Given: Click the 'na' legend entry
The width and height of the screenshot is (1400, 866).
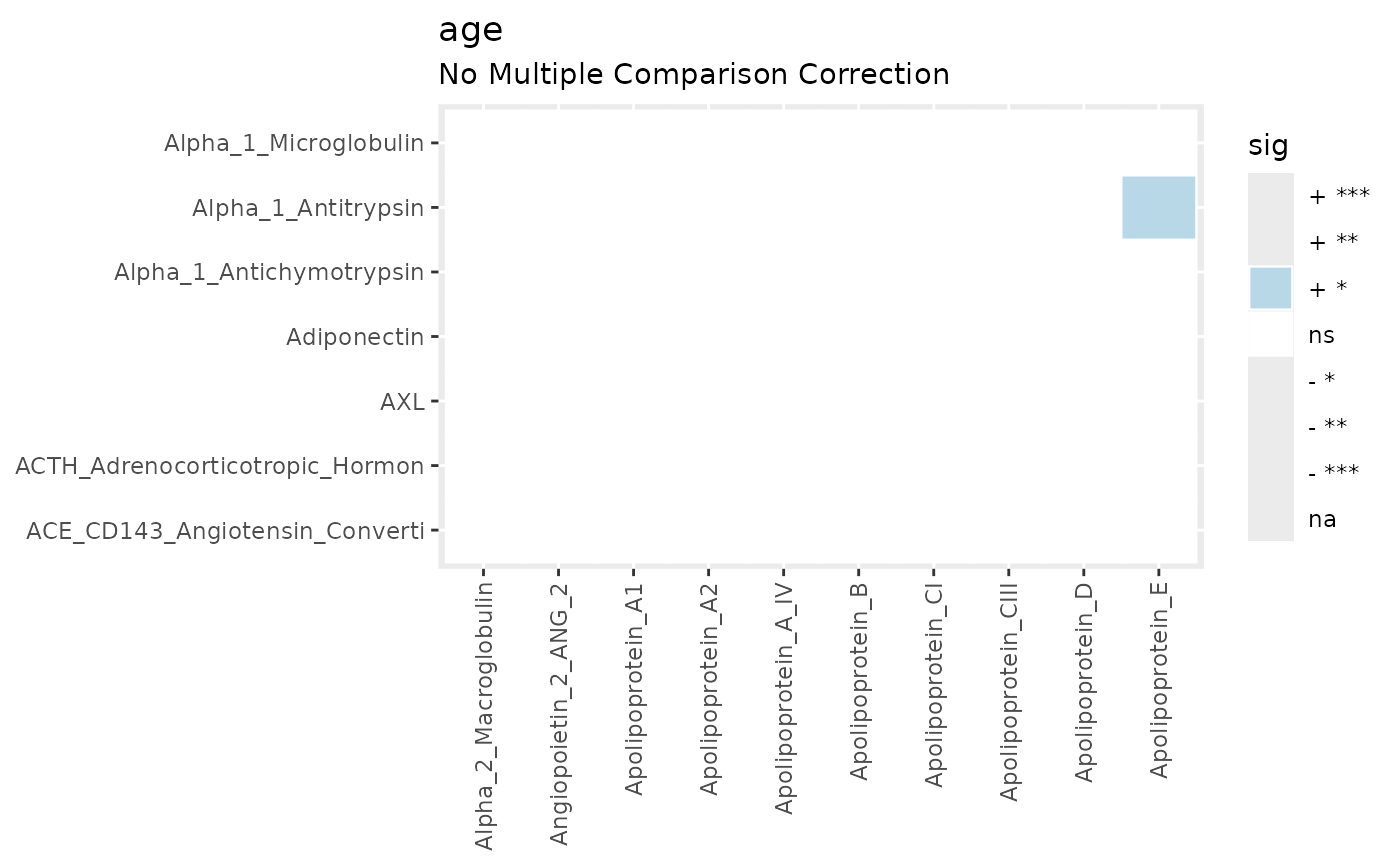Looking at the screenshot, I should pyautogui.click(x=1323, y=519).
